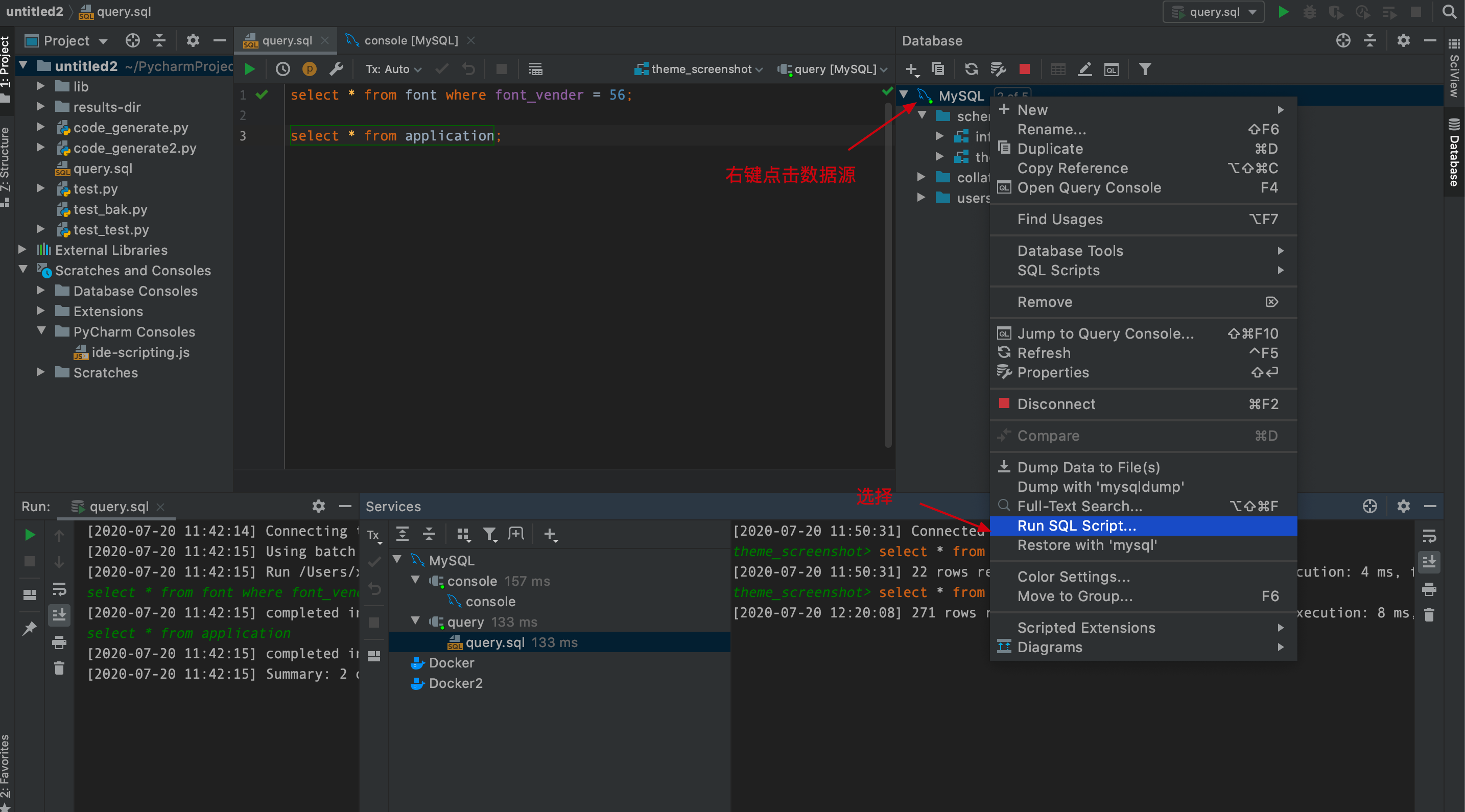Screen dimensions: 1465x812
Task: Choose Restore with 'mysql' option
Action: 1143,545
